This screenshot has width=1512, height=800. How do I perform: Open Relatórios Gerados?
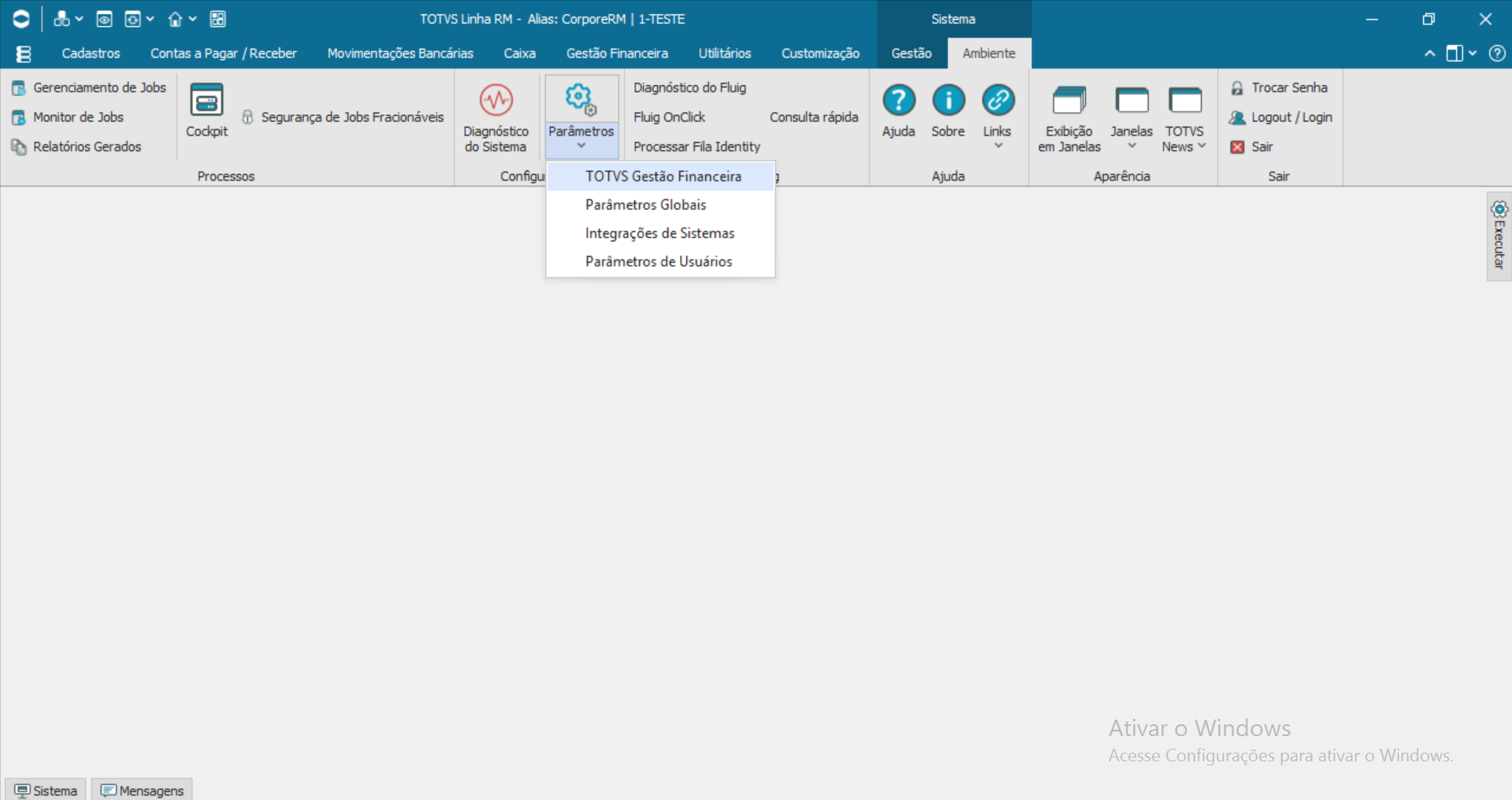coord(76,147)
